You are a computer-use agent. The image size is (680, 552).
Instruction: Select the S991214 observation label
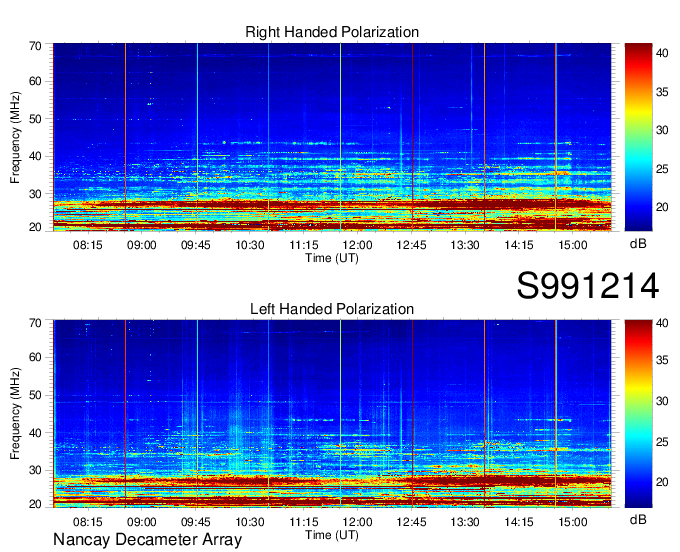[588, 286]
